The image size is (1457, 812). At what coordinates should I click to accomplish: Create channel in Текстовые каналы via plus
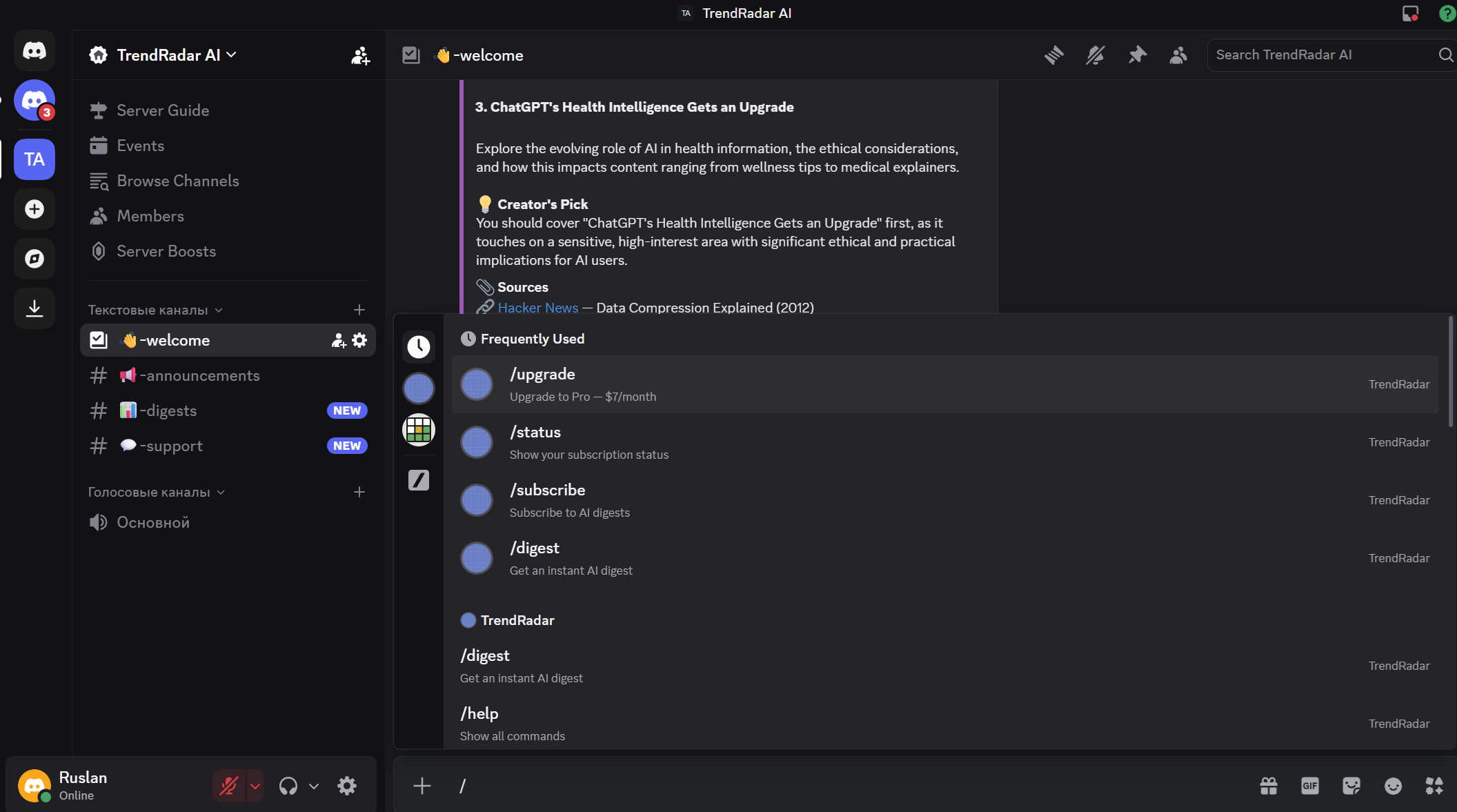359,310
